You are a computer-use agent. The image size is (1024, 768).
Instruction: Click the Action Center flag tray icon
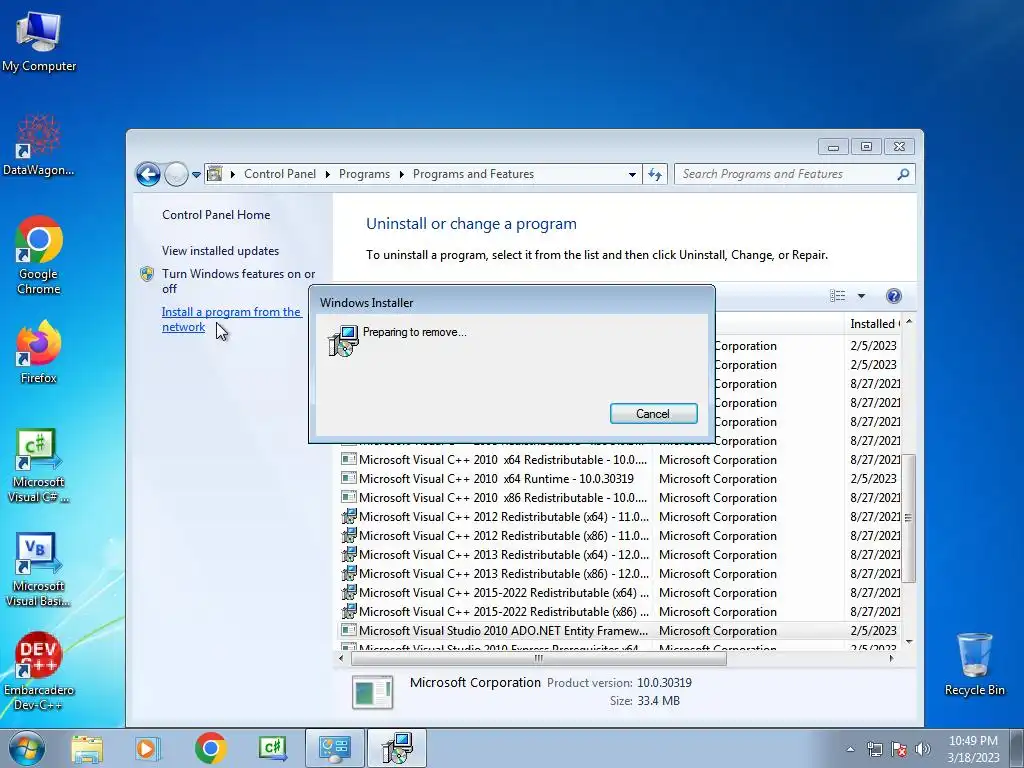pos(899,749)
